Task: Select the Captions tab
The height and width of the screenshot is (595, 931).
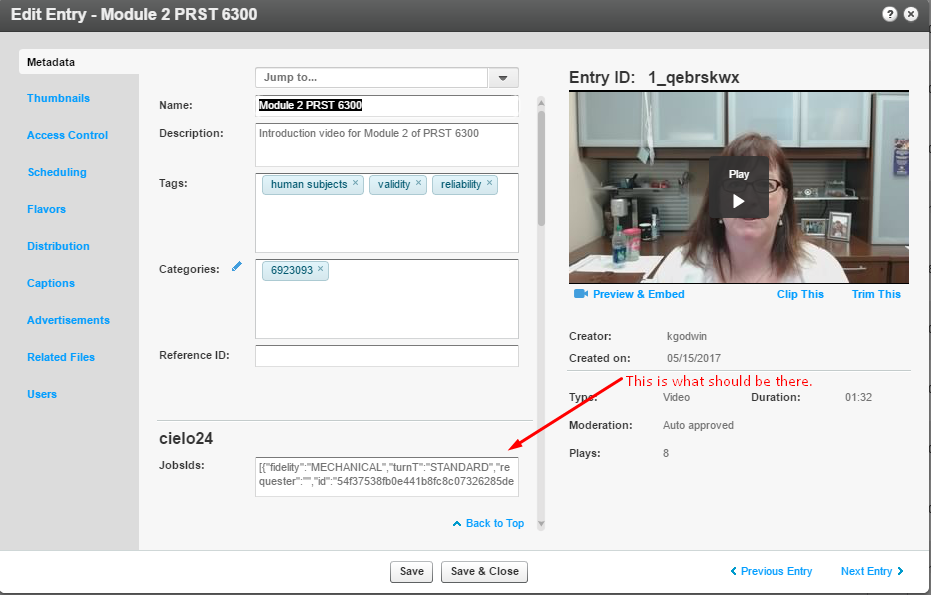Action: [x=51, y=283]
